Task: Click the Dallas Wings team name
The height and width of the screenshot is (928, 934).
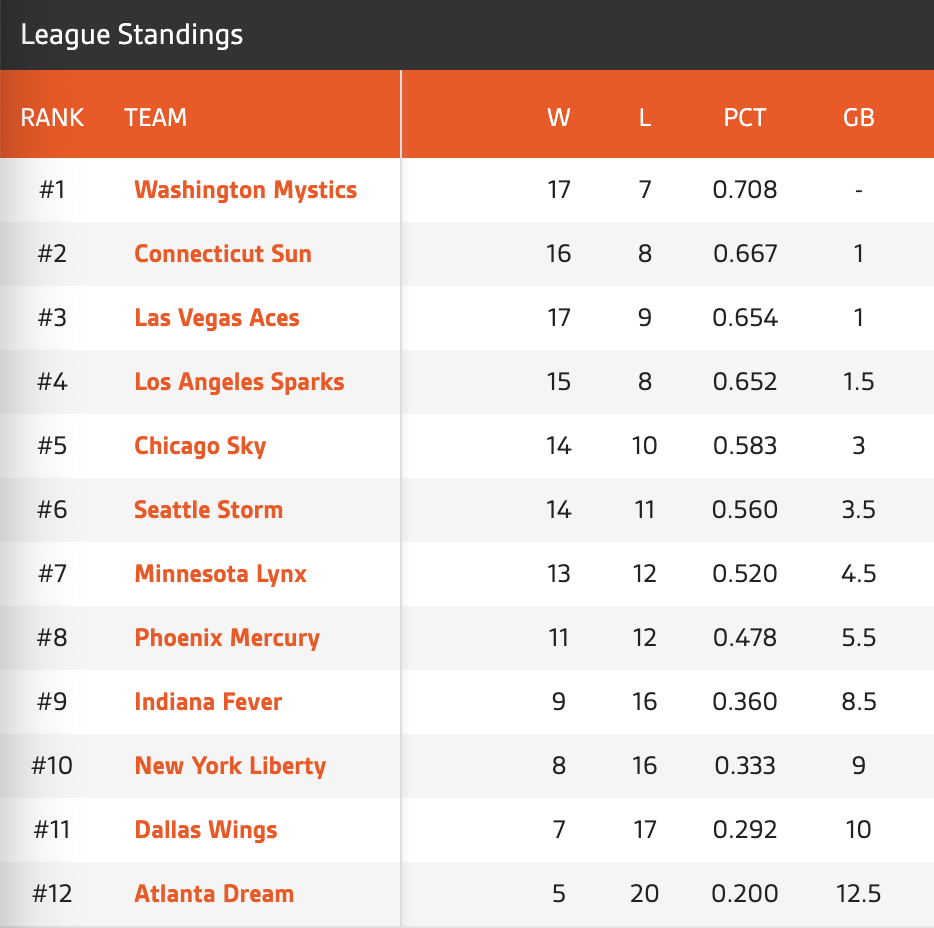Action: pyautogui.click(x=206, y=830)
